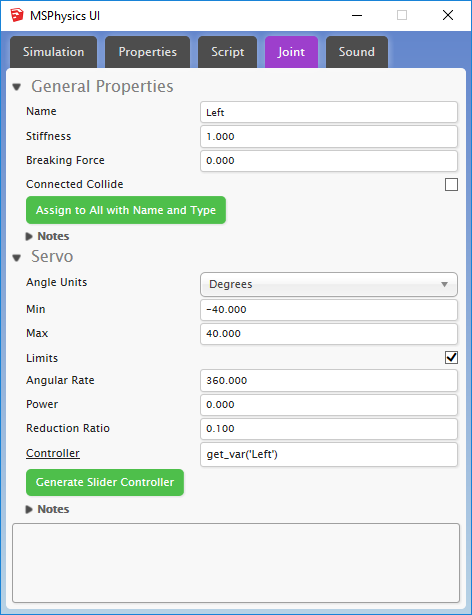Click the SketchUp logo in title bar
Image resolution: width=472 pixels, height=615 pixels.
[17, 15]
